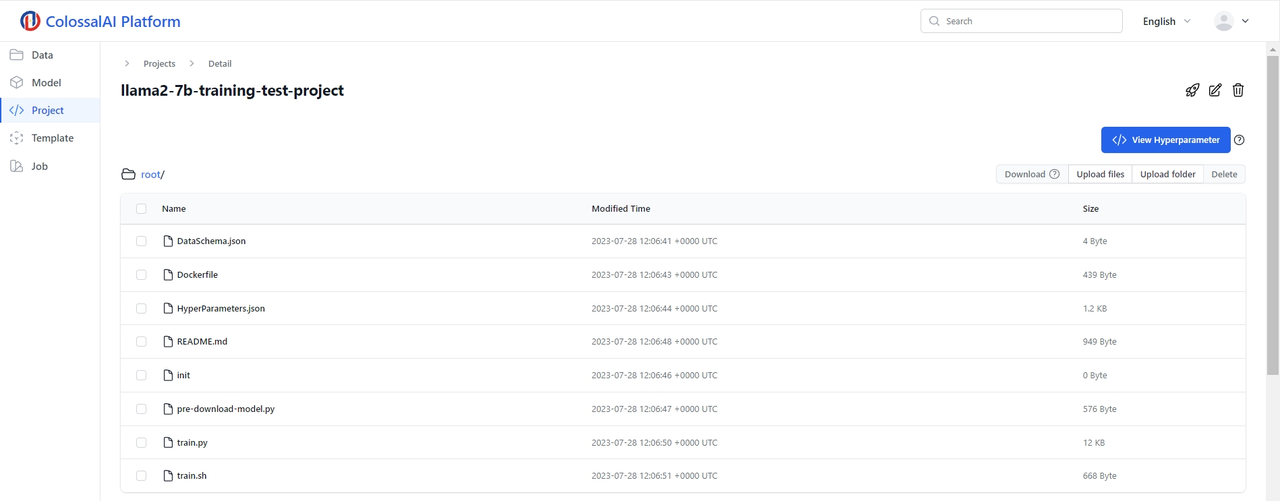The image size is (1280, 501).
Task: Click the root folder icon
Action: pyautogui.click(x=128, y=174)
